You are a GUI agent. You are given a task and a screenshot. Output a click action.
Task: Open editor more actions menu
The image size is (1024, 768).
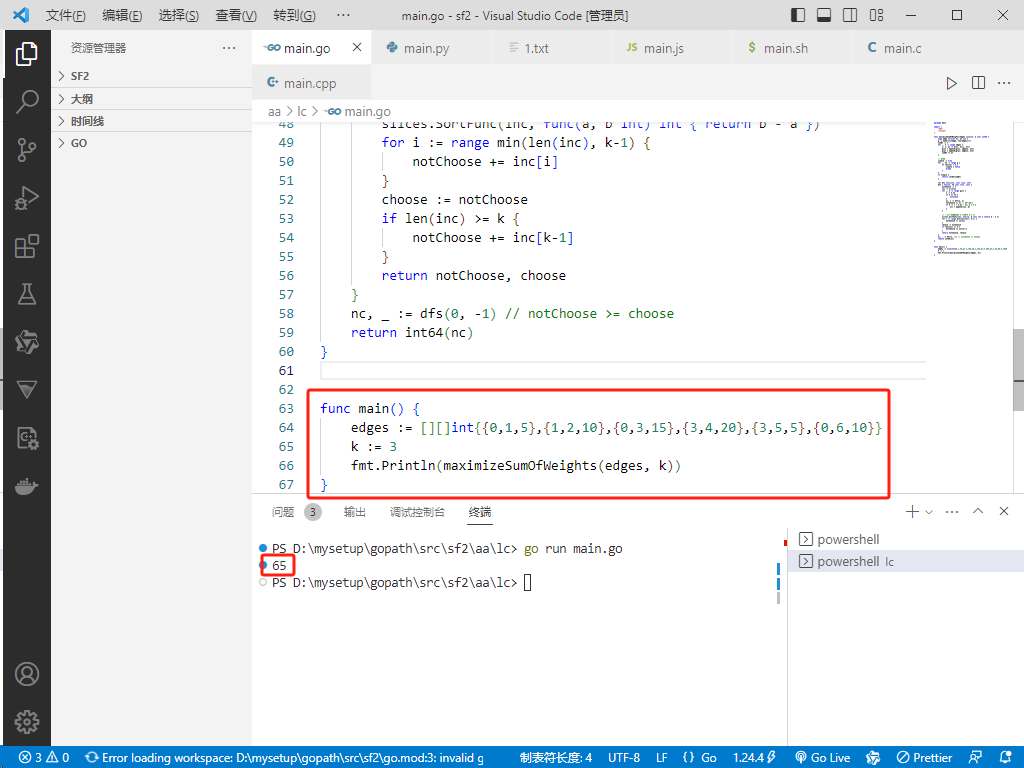click(x=1004, y=83)
